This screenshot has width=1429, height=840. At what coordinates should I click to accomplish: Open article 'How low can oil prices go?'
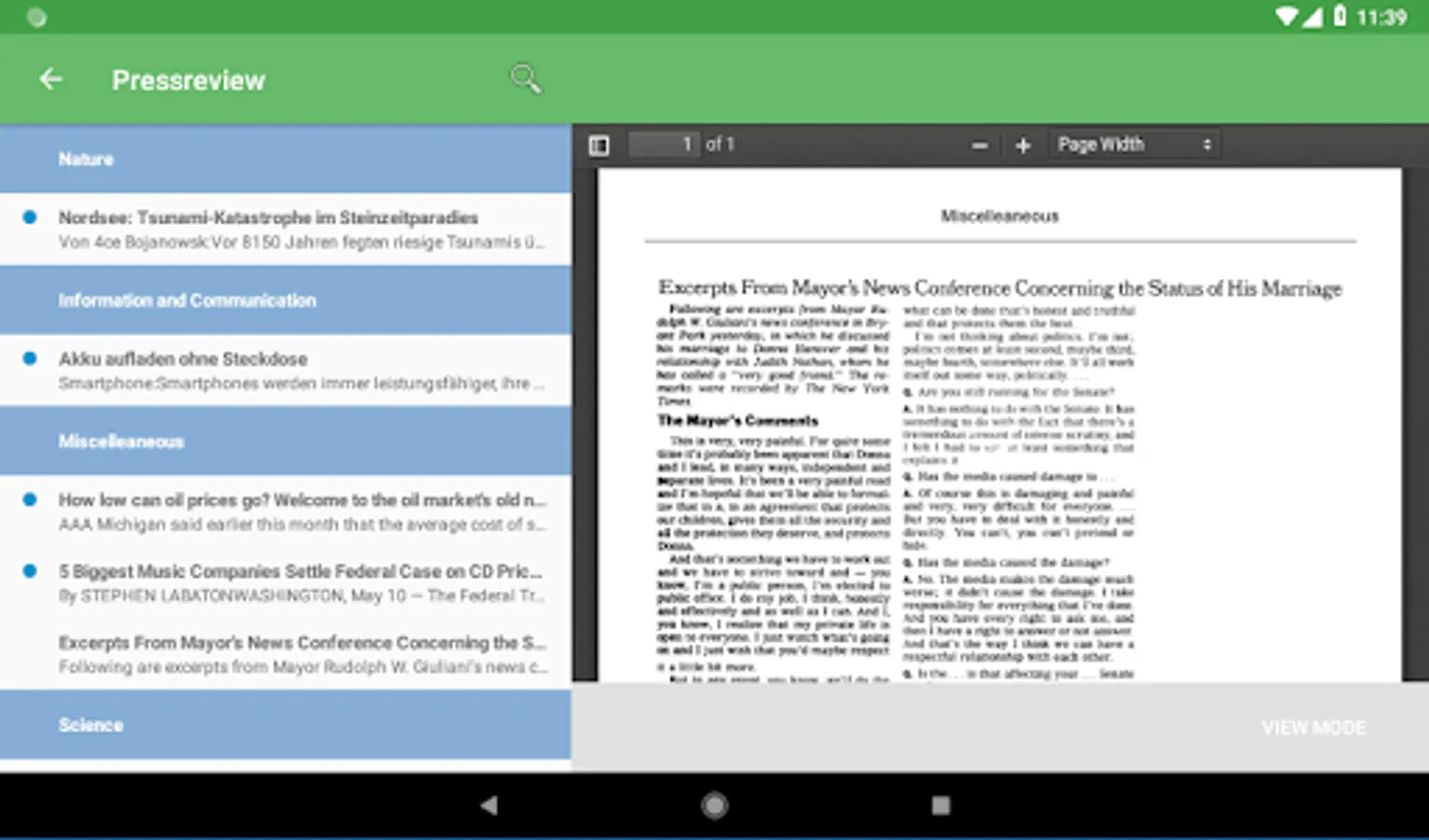pyautogui.click(x=286, y=511)
